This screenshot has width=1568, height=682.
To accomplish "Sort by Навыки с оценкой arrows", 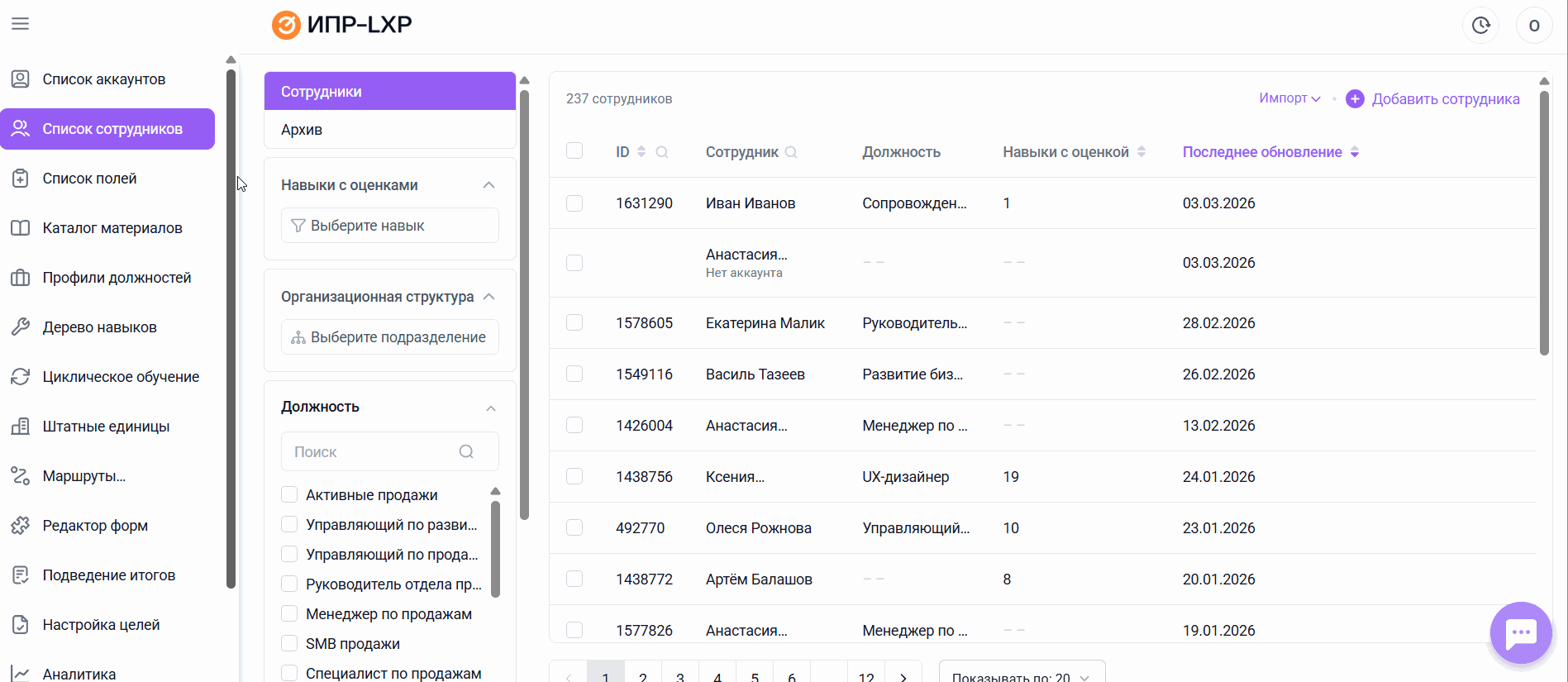I will click(x=1141, y=152).
